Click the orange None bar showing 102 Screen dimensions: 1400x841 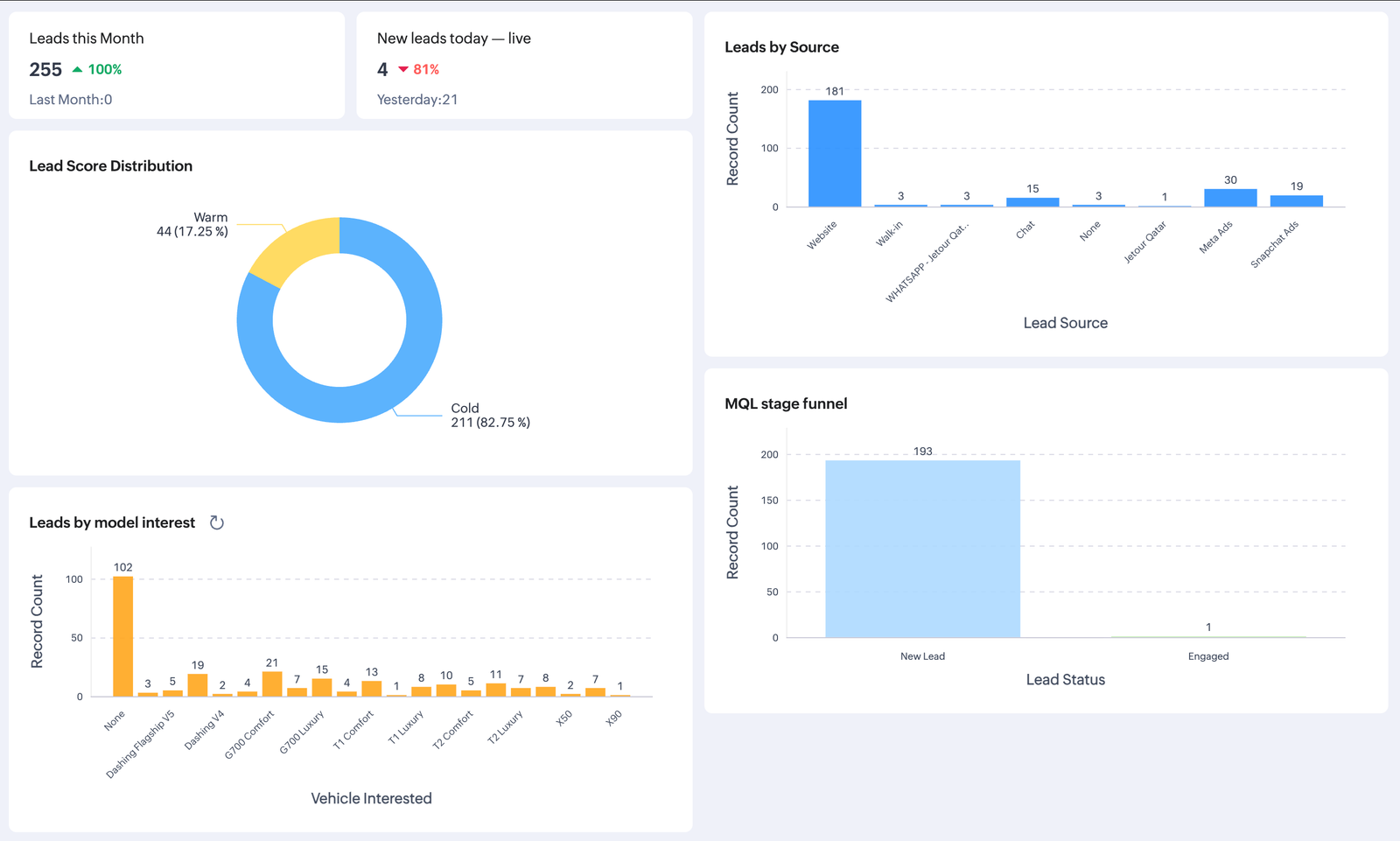(122, 636)
